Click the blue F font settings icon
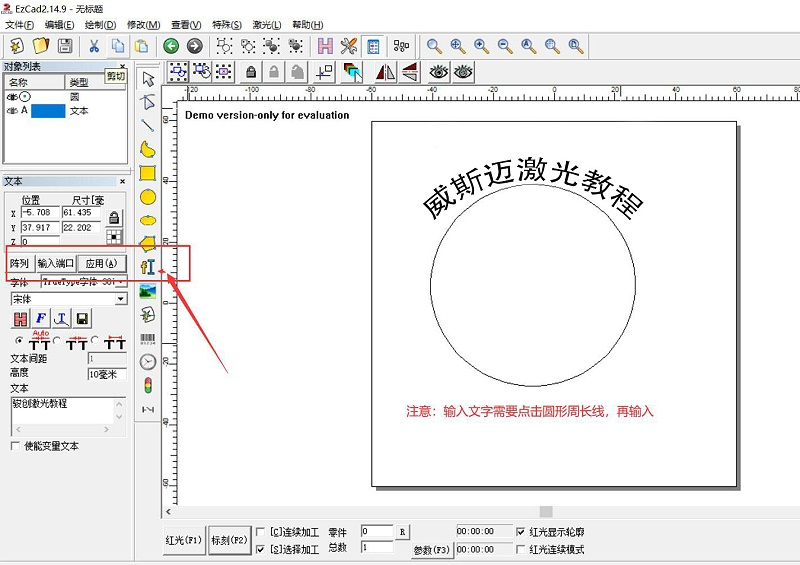Viewport: 800px width, 565px height. (x=41, y=319)
